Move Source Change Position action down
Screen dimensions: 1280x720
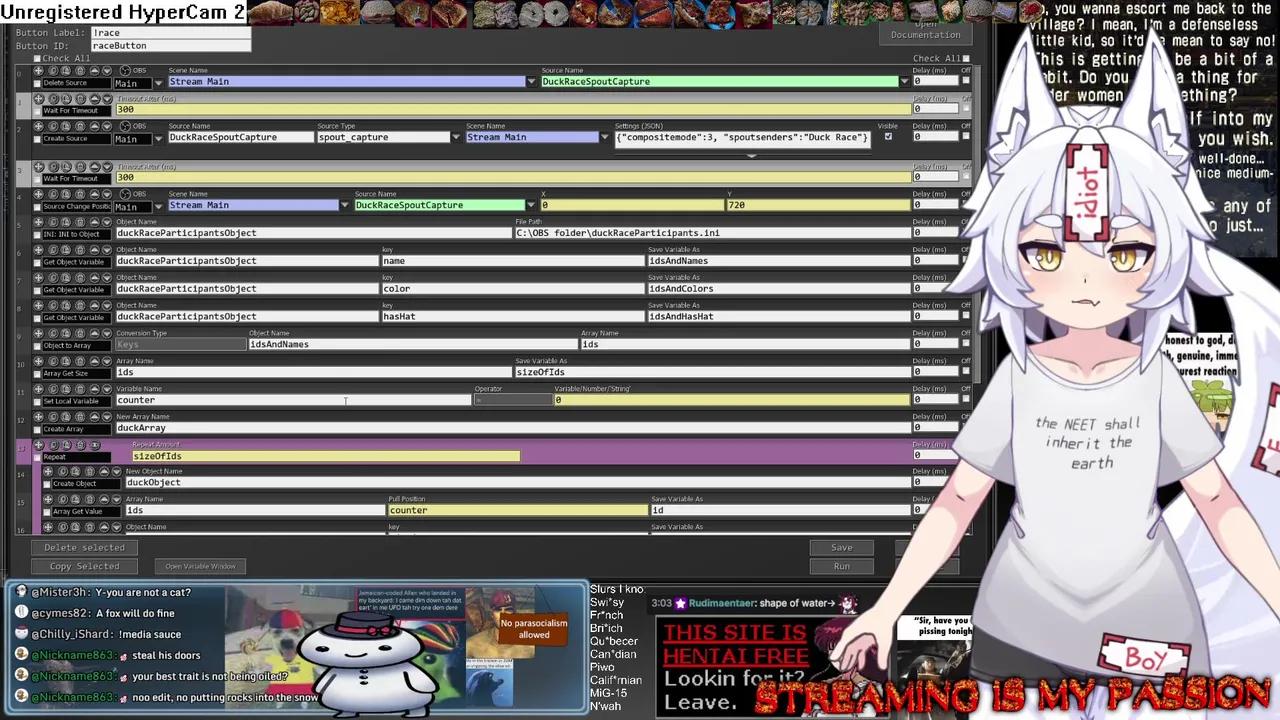pos(107,194)
